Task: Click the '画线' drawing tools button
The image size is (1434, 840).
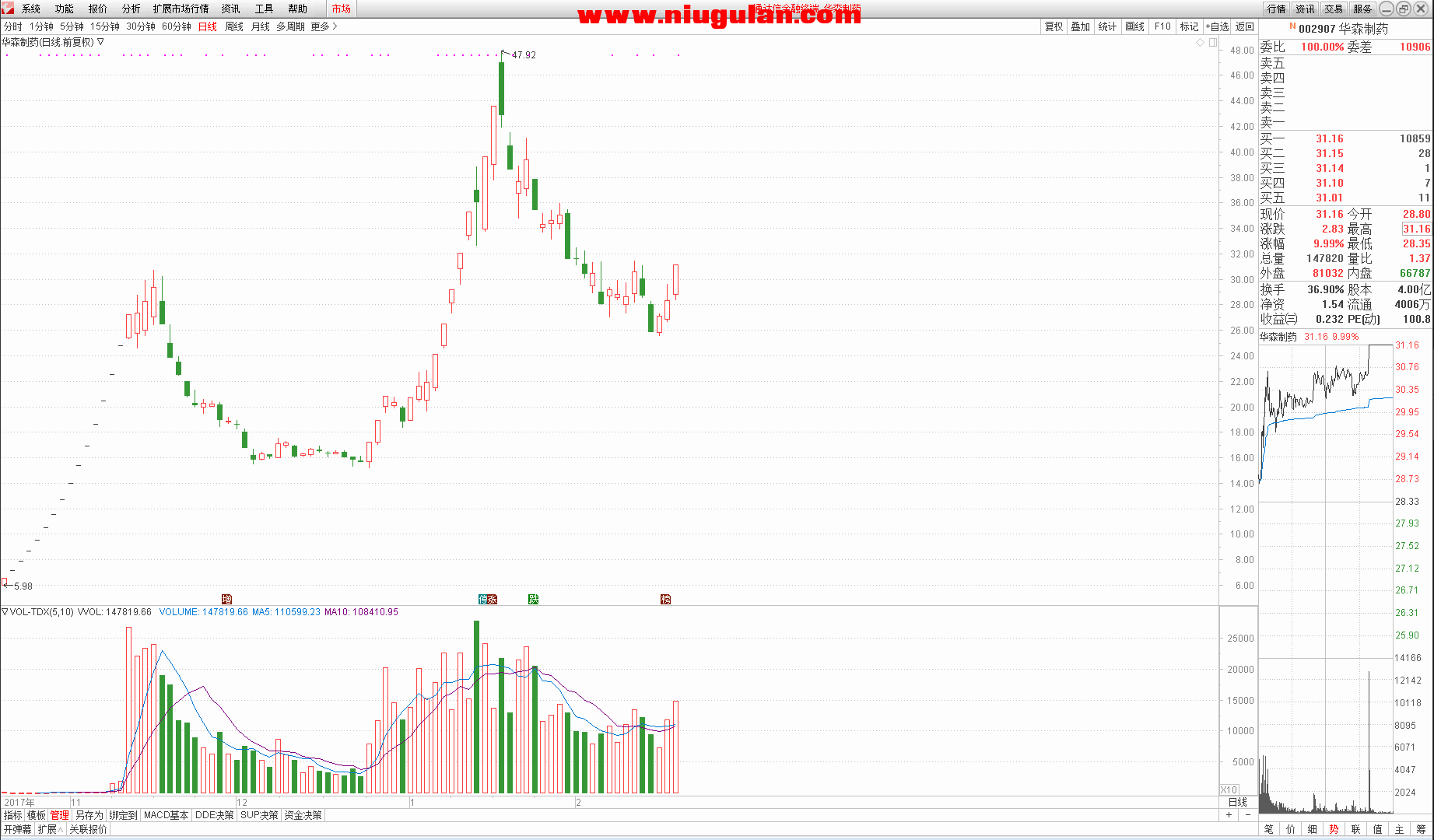Action: click(1135, 26)
